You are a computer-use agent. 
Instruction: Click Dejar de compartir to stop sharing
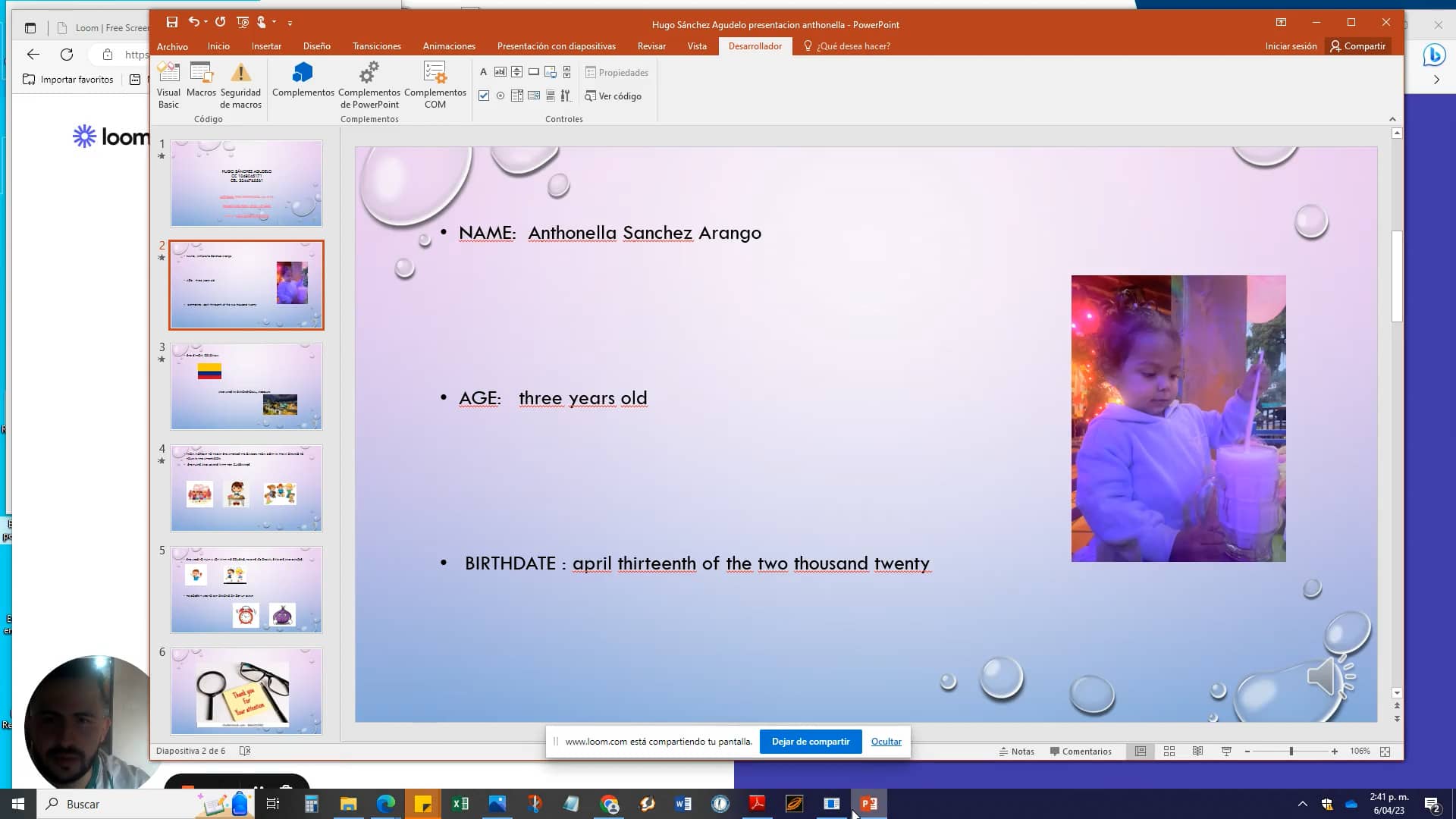pyautogui.click(x=810, y=741)
